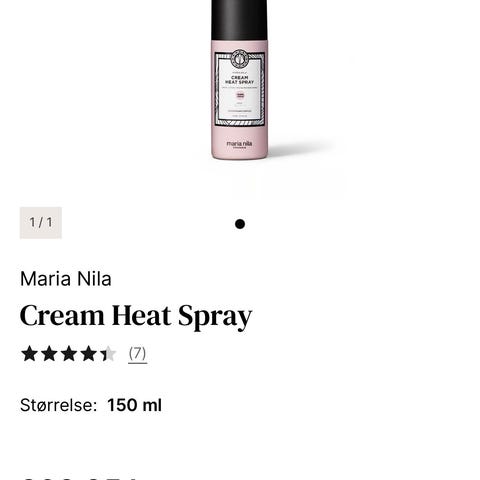Click the bottle's shadow in the product photo
480x480 pixels.
click(300, 148)
